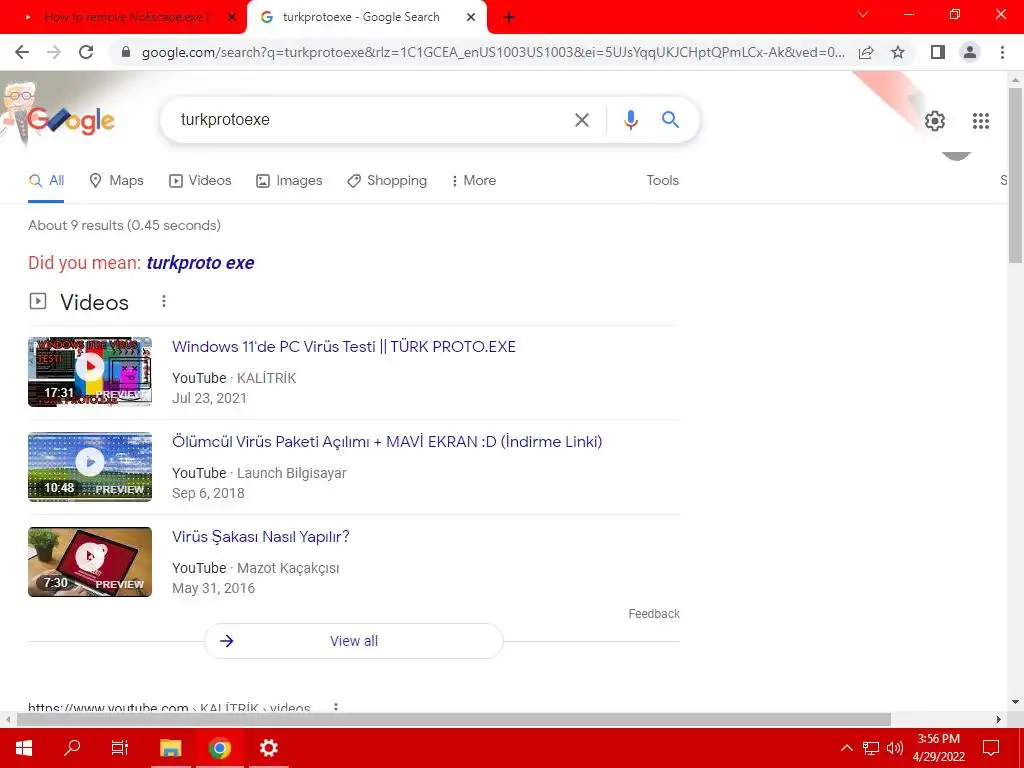This screenshot has width=1024, height=768.
Task: Submit search with magnifier icon
Action: click(x=670, y=120)
